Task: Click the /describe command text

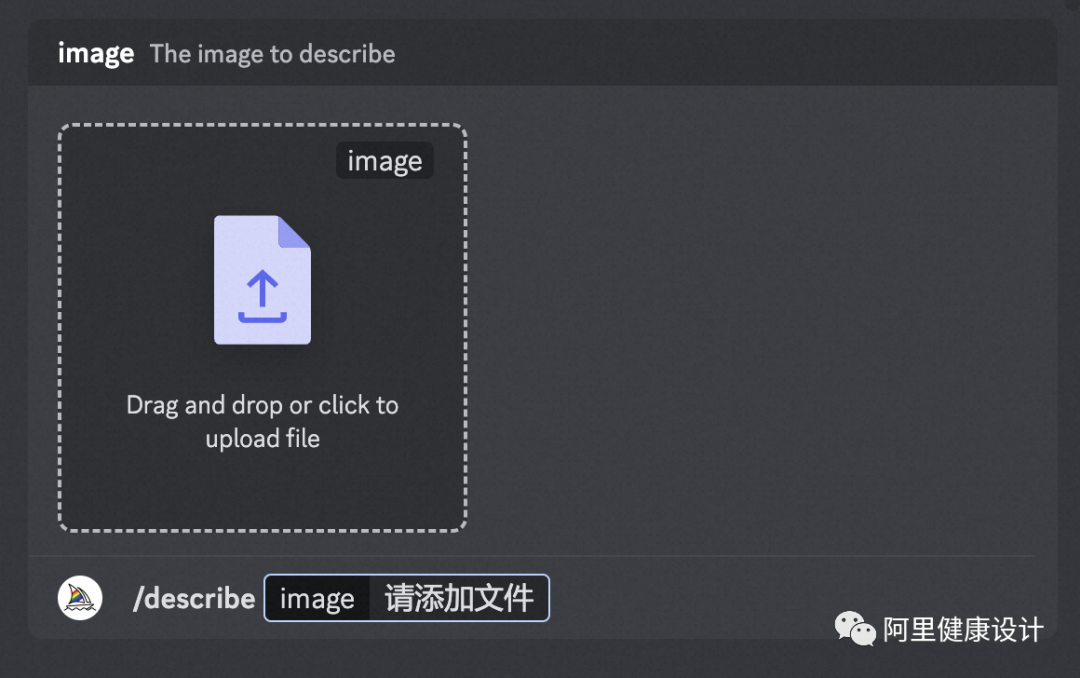Action: click(x=194, y=598)
